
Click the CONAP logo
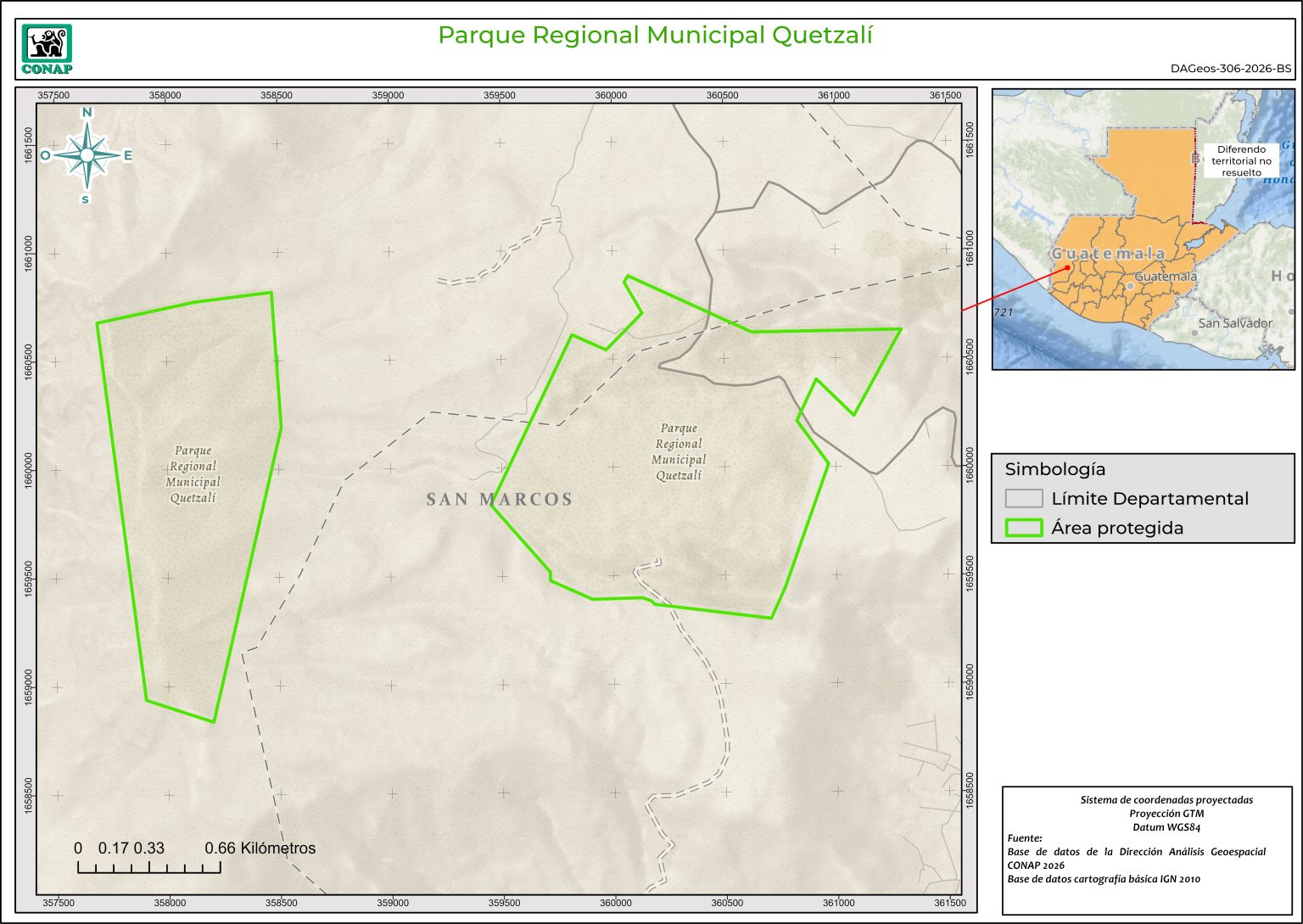coord(47,49)
